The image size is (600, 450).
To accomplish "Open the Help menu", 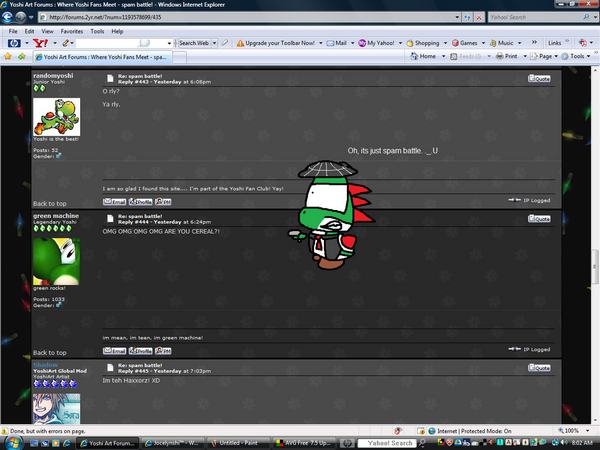I will pos(117,31).
